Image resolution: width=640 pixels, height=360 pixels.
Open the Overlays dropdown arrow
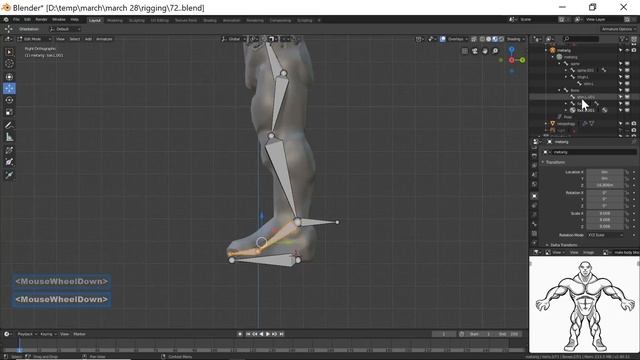pos(467,39)
